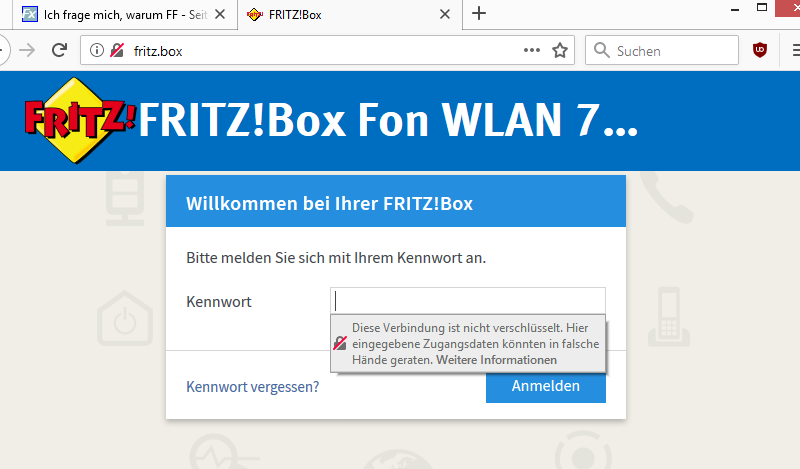Click the Anmelden button
The width and height of the screenshot is (800, 469).
tap(545, 386)
